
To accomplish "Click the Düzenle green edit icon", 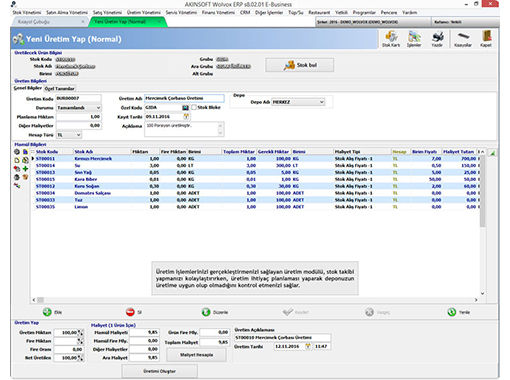I will [x=206, y=312].
